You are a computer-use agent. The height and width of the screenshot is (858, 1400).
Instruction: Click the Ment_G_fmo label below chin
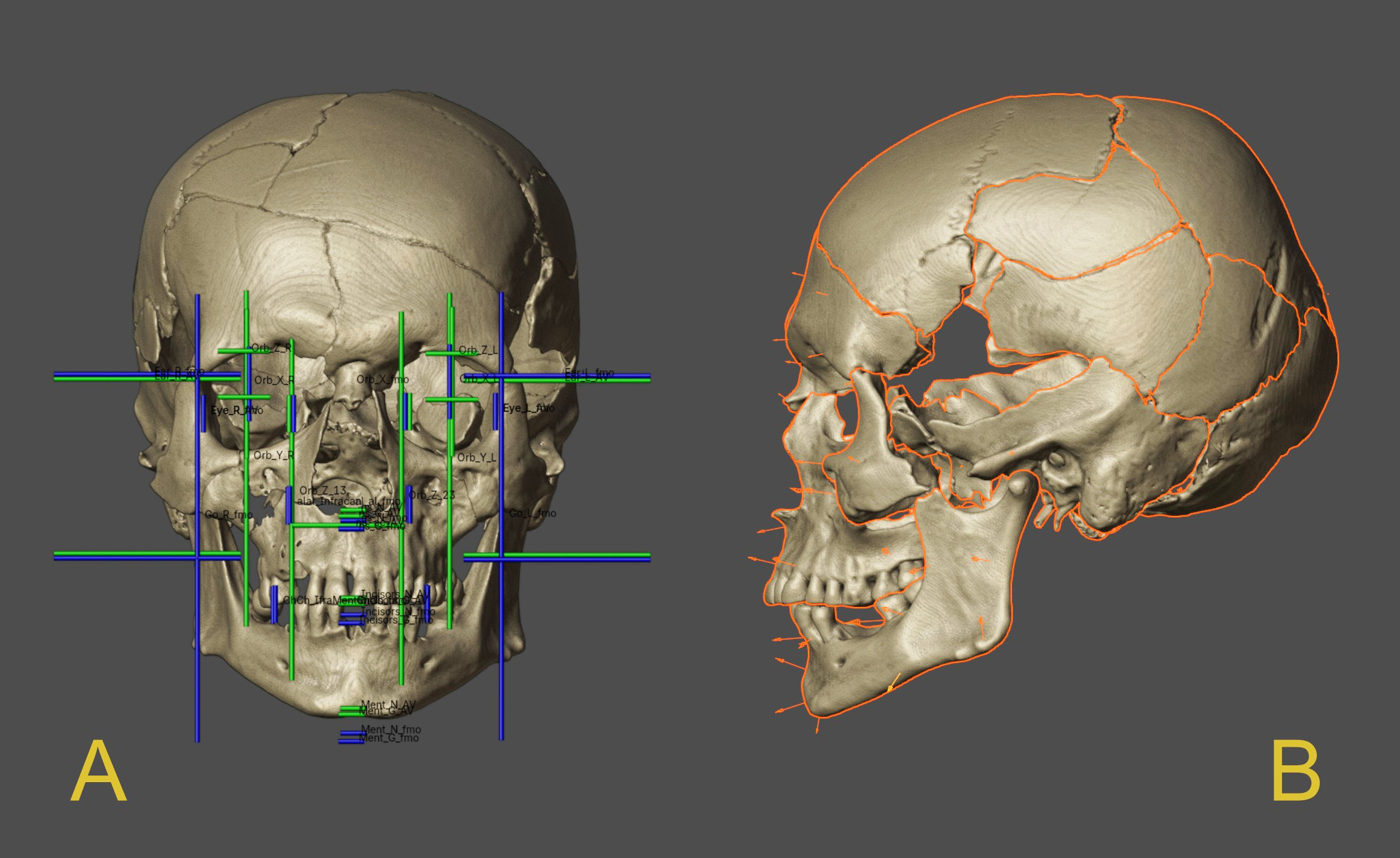(x=389, y=738)
